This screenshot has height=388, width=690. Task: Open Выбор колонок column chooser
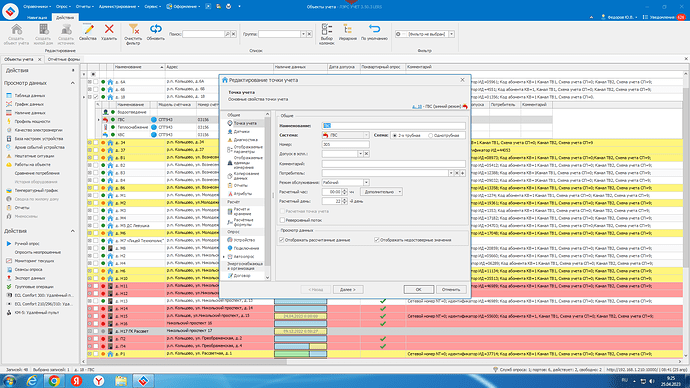pos(327,29)
